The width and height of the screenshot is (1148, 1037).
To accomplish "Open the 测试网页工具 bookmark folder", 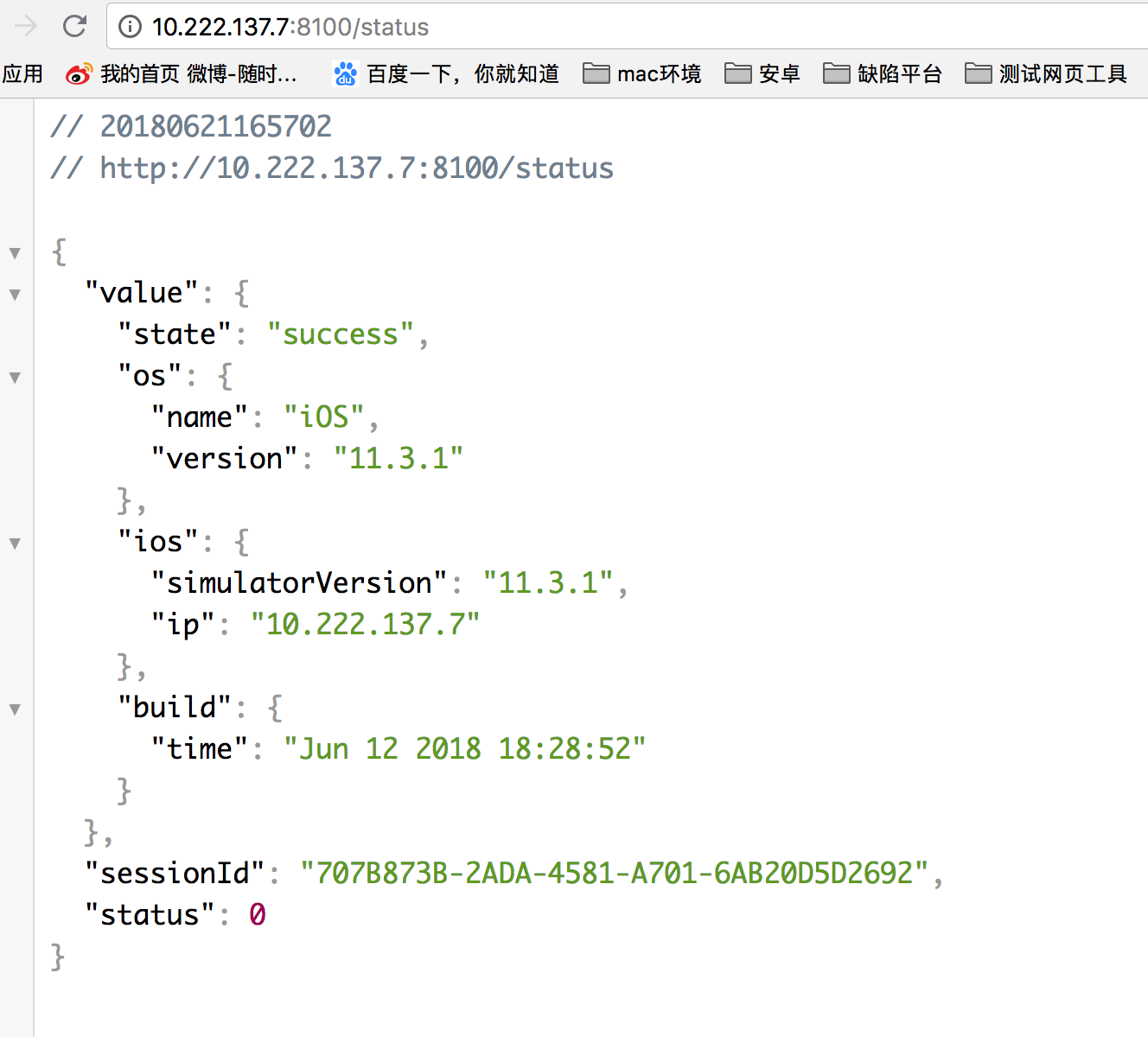I will (x=1046, y=74).
